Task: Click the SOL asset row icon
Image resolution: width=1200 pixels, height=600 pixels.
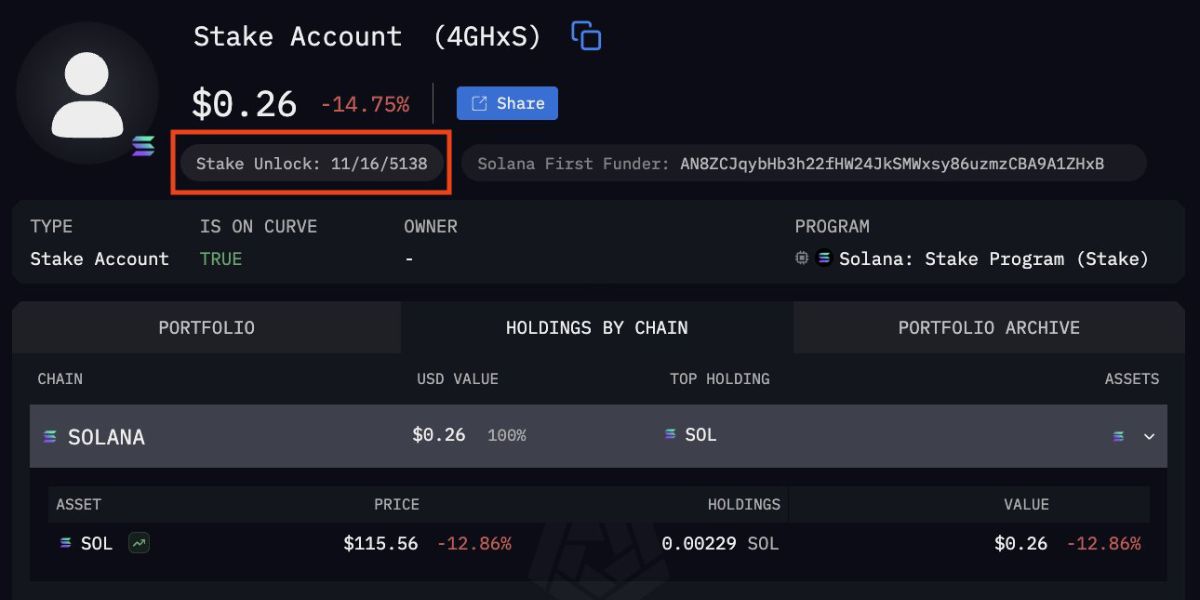Action: [66, 543]
